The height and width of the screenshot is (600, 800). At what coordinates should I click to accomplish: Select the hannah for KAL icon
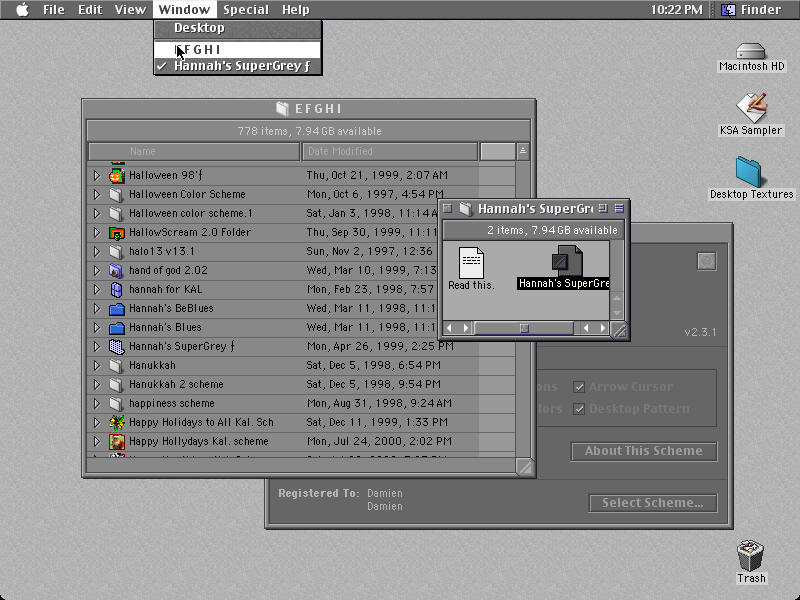pos(117,290)
